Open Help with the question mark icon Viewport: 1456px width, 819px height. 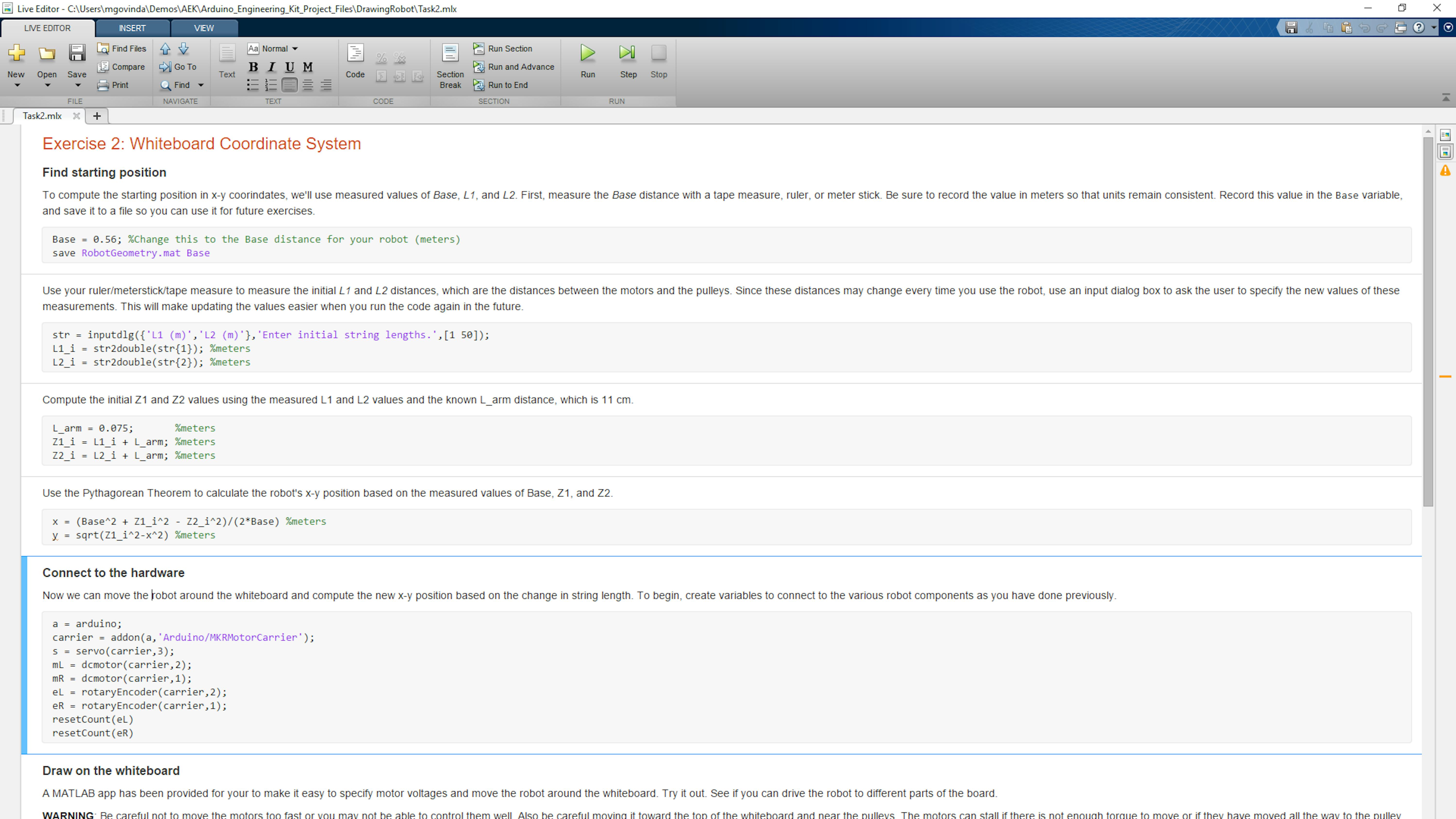tap(1419, 28)
